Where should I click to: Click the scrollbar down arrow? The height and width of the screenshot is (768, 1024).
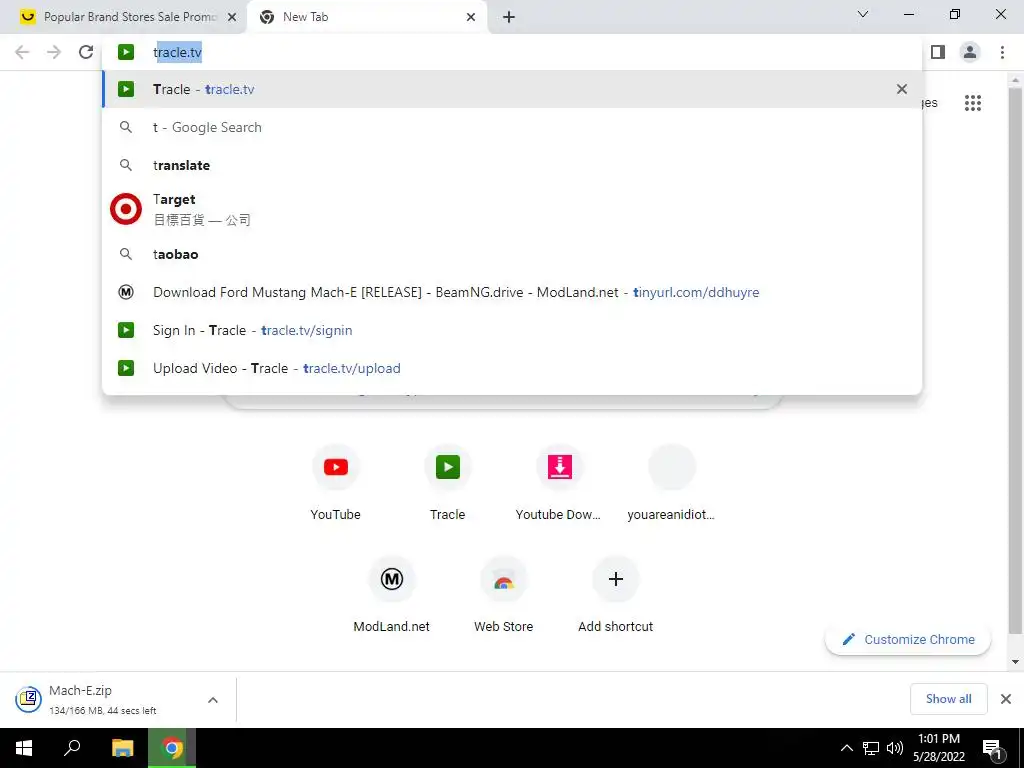(x=1015, y=662)
